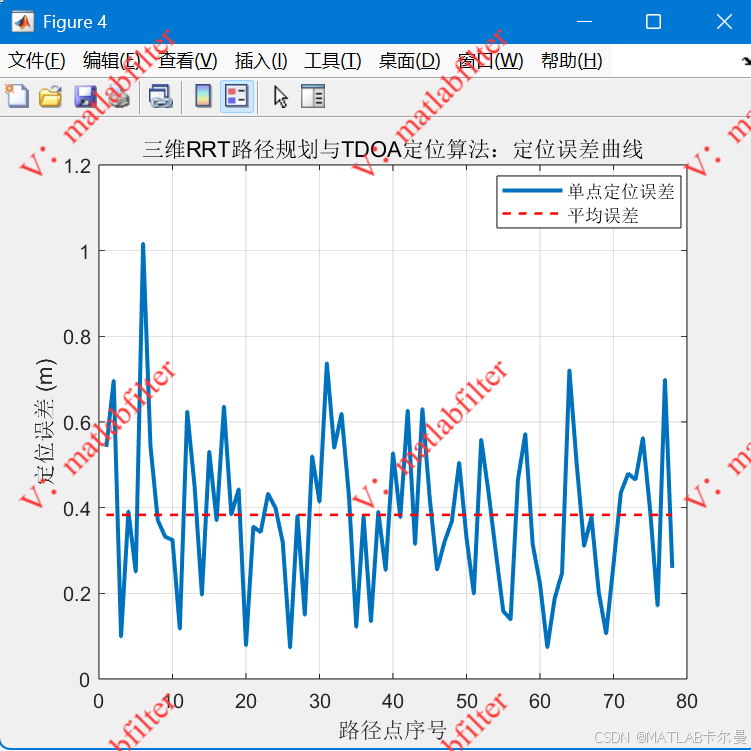Click the MATLAB logo in title bar

23,22
